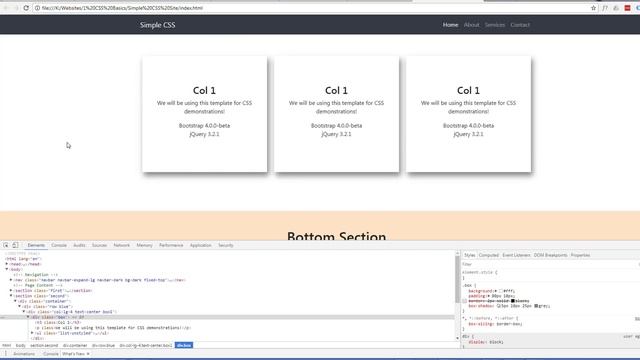This screenshot has width=640, height=360.
Task: Open the Performance panel tab
Action: point(171,245)
